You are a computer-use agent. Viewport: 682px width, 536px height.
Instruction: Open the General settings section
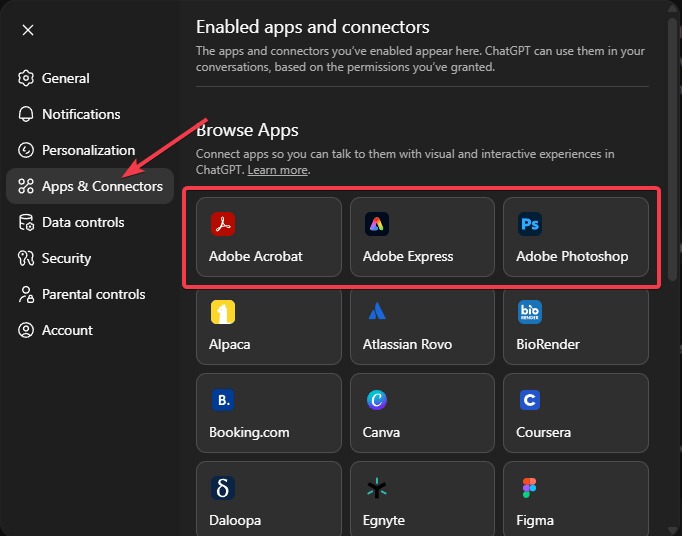click(x=65, y=78)
